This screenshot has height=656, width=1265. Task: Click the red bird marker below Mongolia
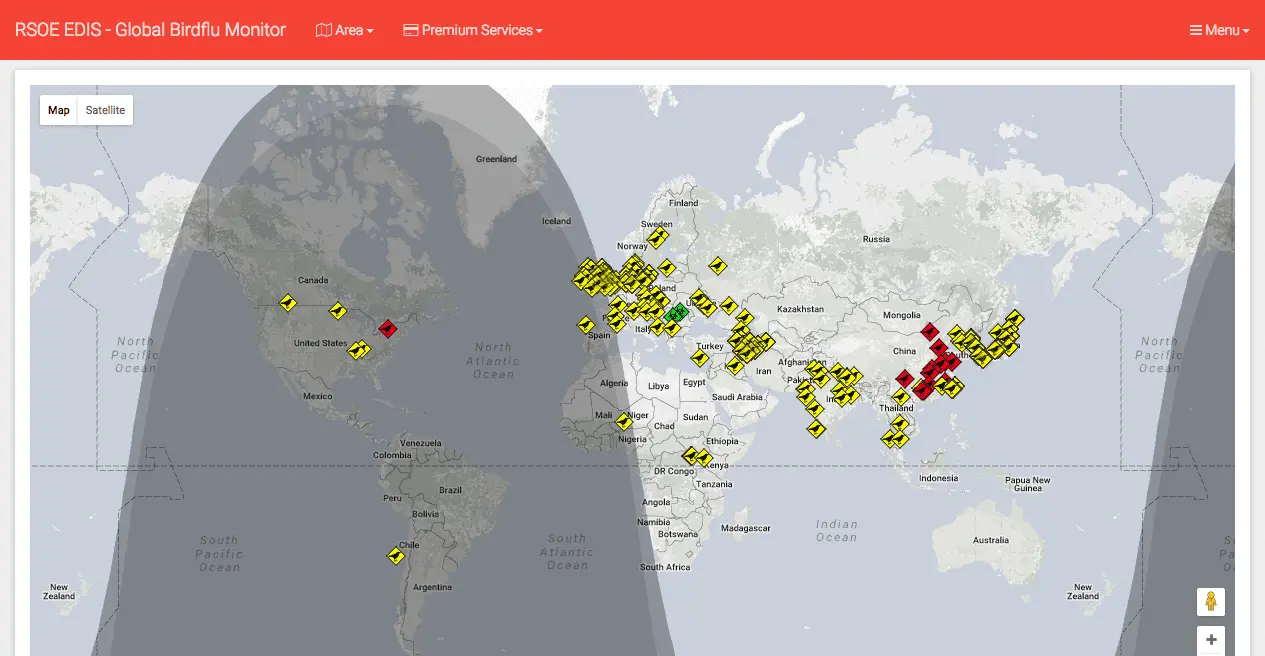pos(929,331)
